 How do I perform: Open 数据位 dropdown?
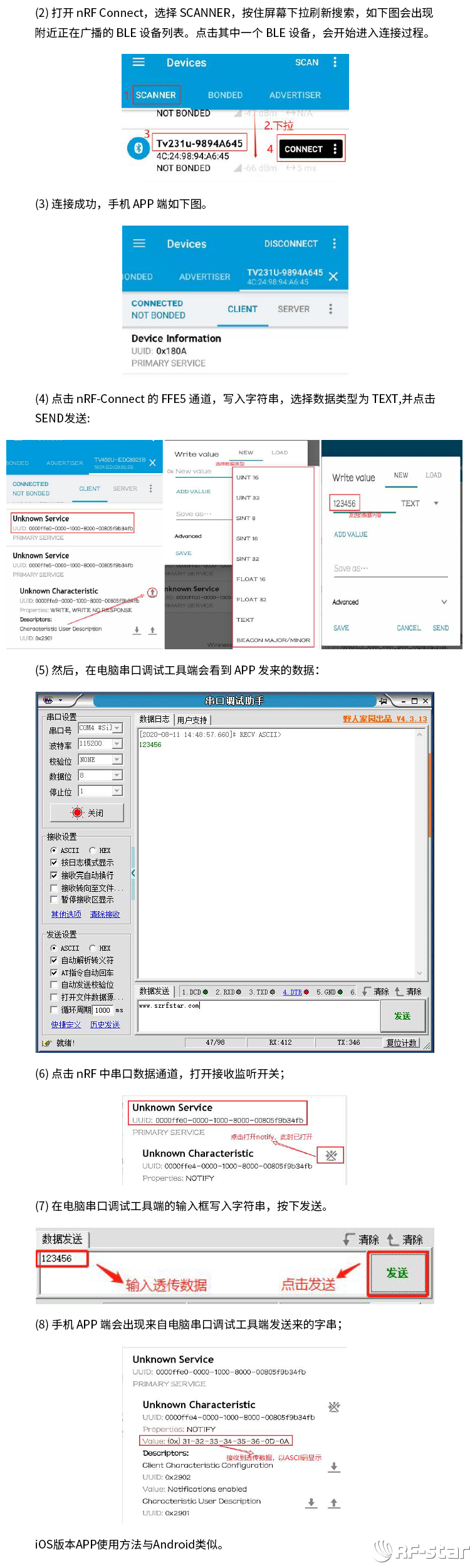pyautogui.click(x=117, y=776)
